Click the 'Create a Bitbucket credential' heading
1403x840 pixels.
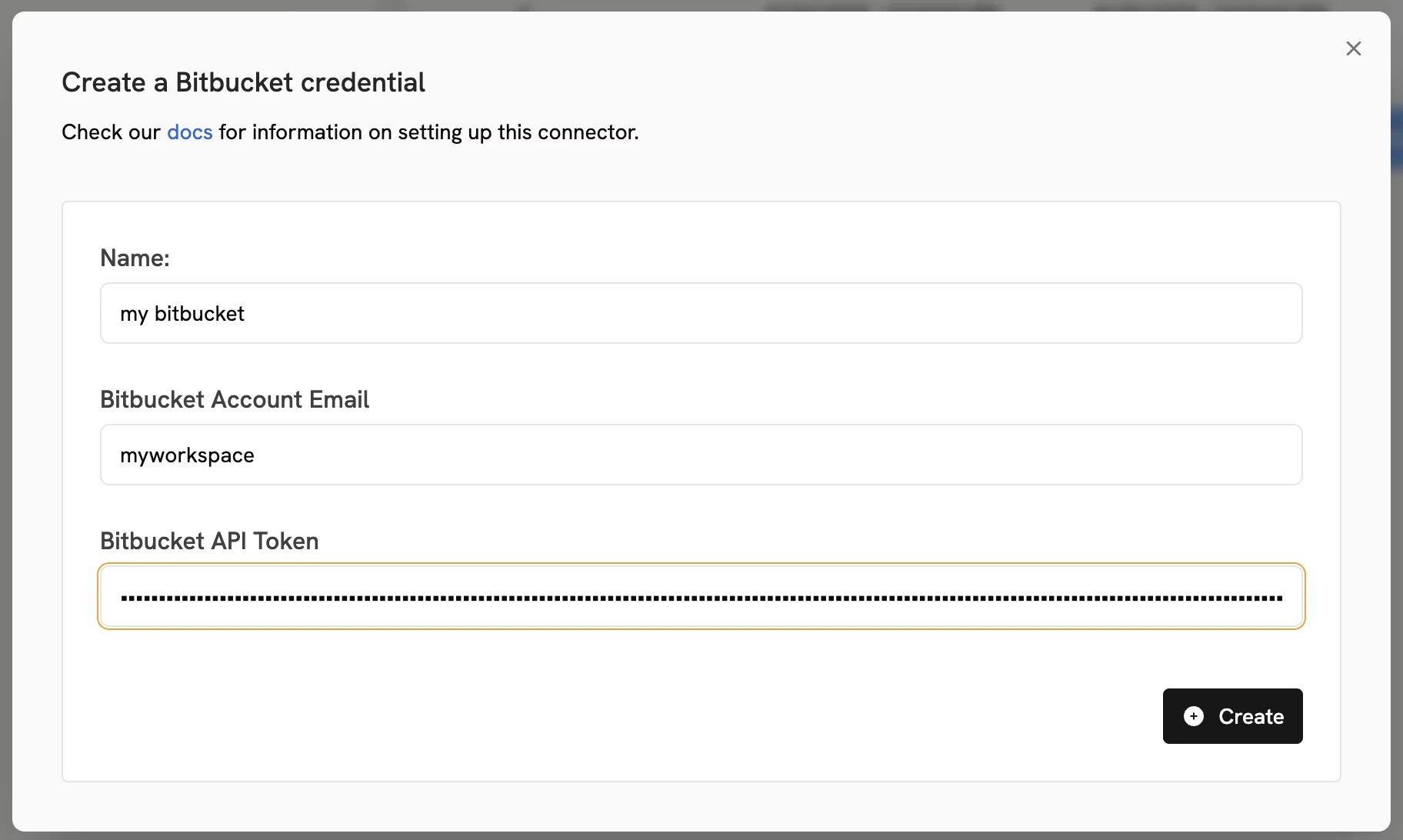coord(243,82)
